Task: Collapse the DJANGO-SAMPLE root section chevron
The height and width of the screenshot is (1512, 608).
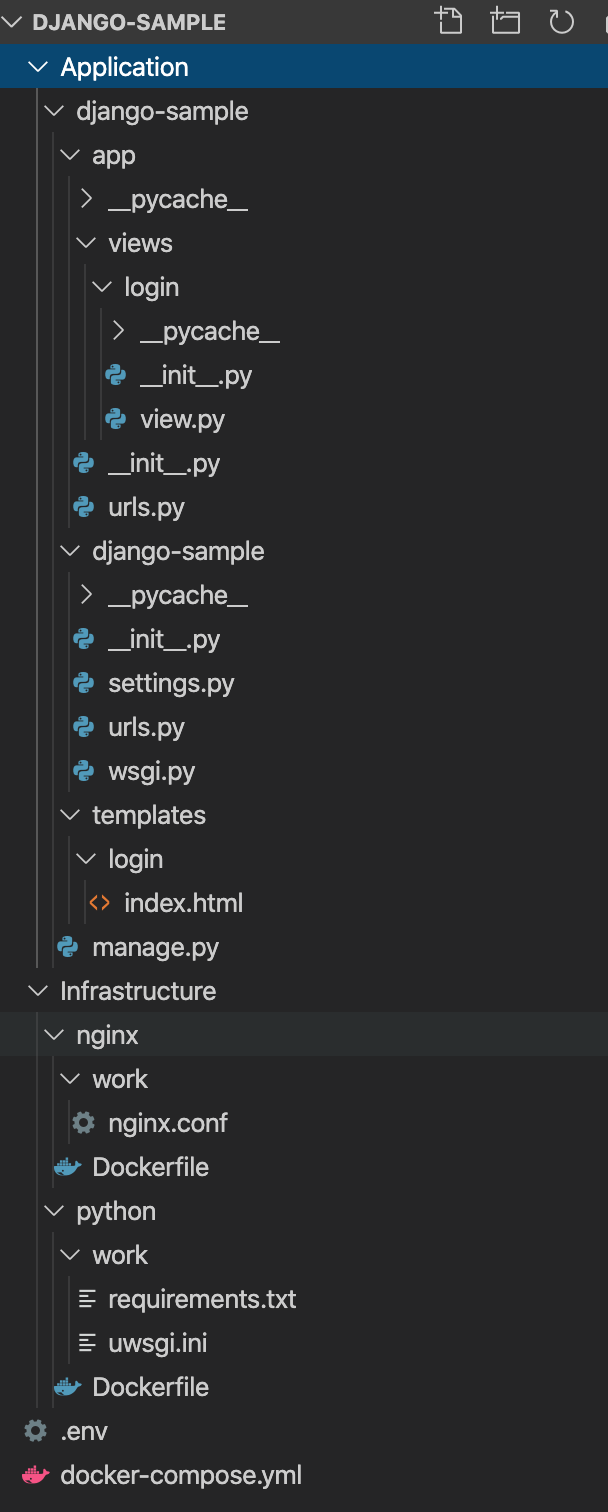Action: 12,22
